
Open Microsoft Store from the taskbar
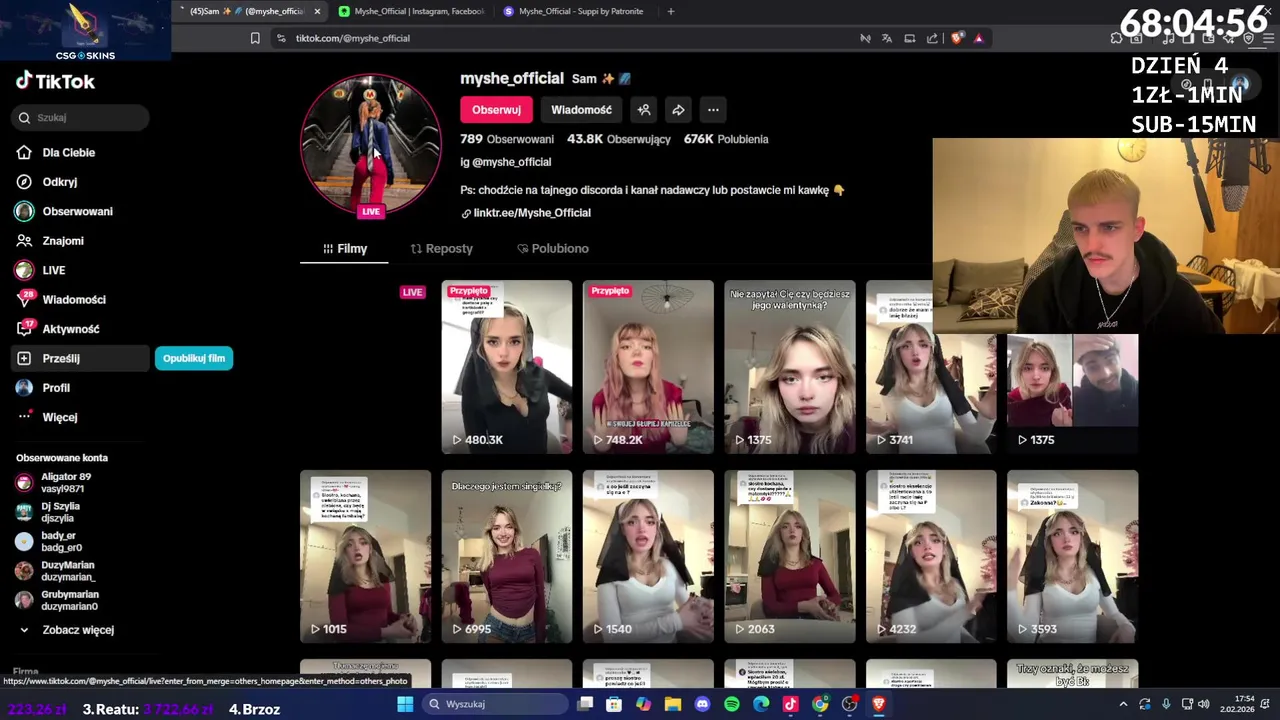point(614,704)
